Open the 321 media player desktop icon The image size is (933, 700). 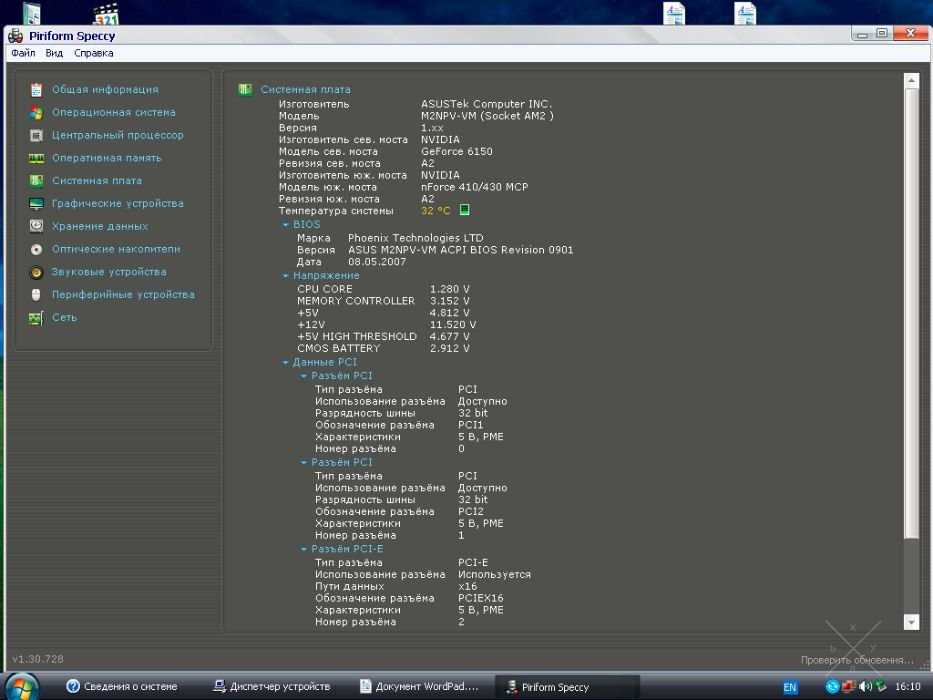click(x=106, y=13)
